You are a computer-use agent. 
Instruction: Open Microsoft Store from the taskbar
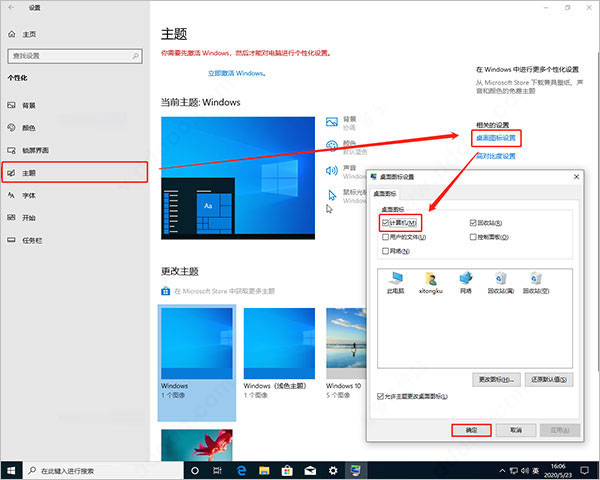(x=287, y=470)
